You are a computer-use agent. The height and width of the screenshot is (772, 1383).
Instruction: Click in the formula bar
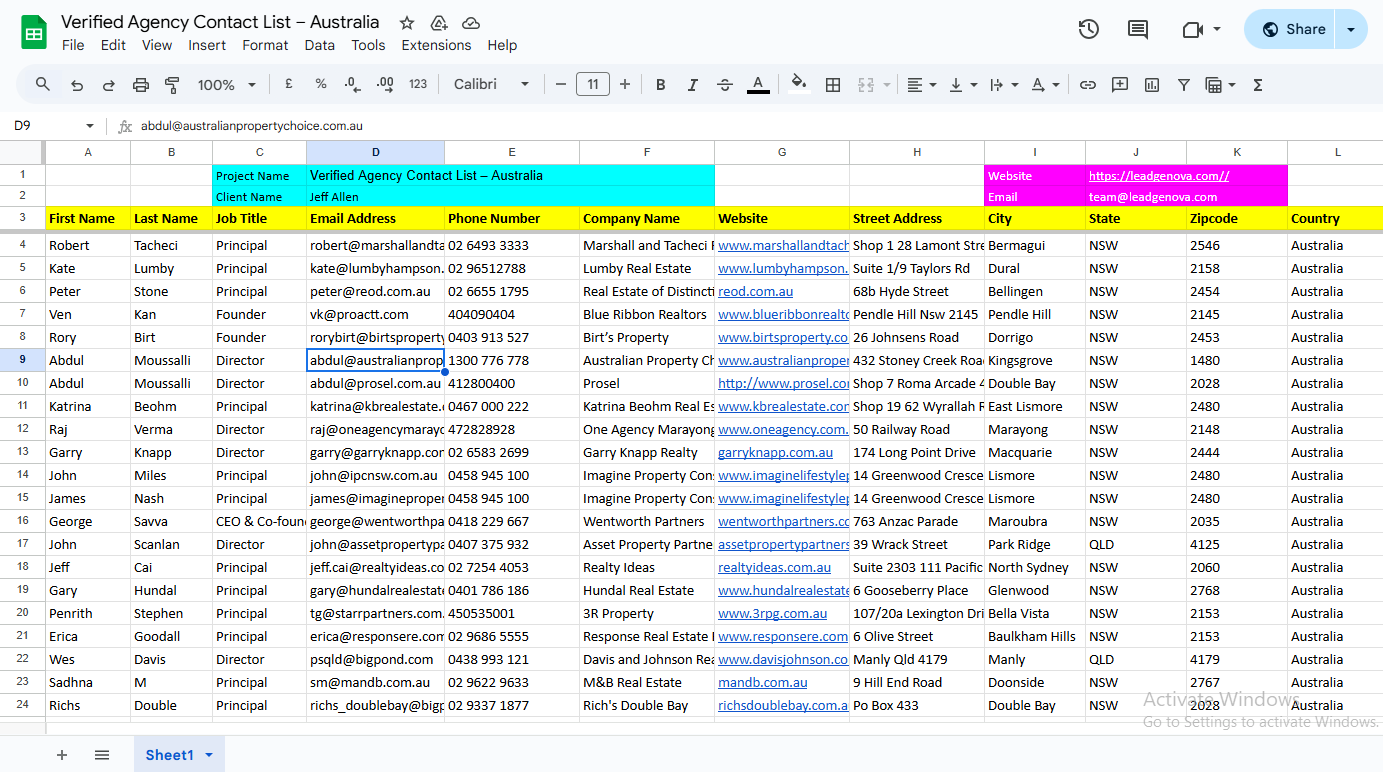(x=755, y=126)
